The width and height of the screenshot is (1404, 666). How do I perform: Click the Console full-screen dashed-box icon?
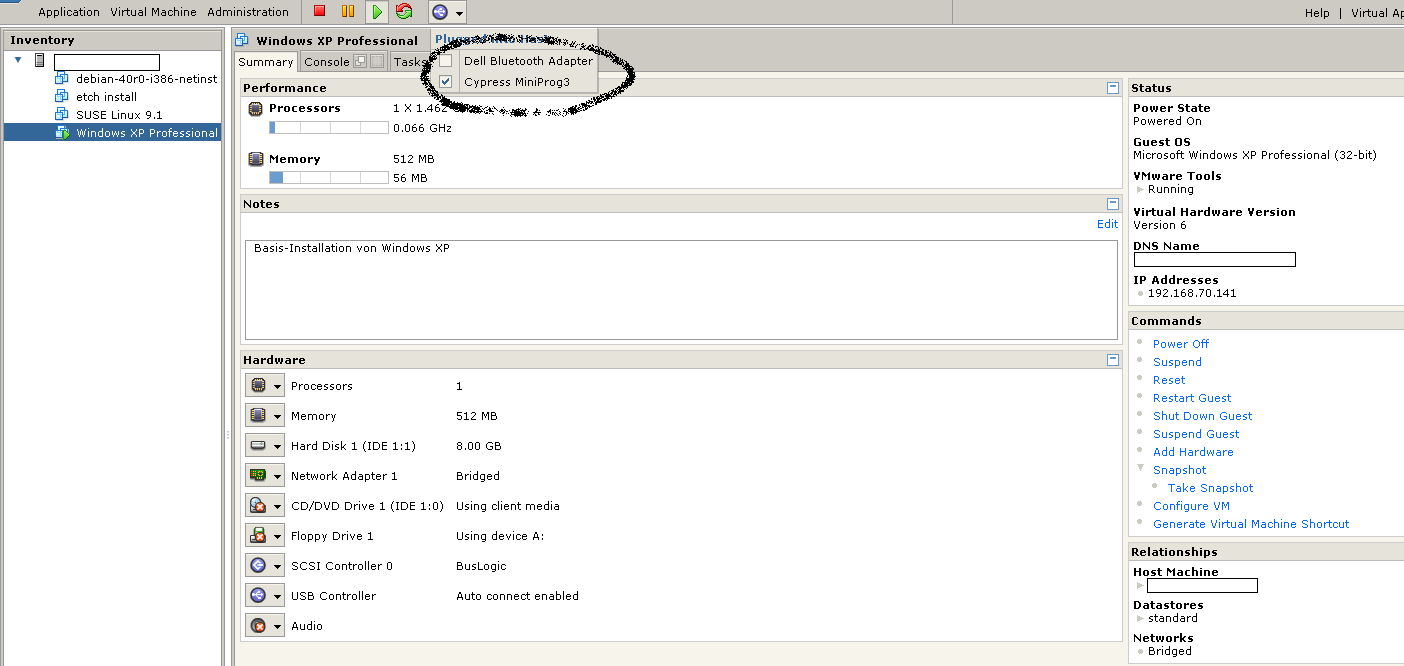click(377, 61)
